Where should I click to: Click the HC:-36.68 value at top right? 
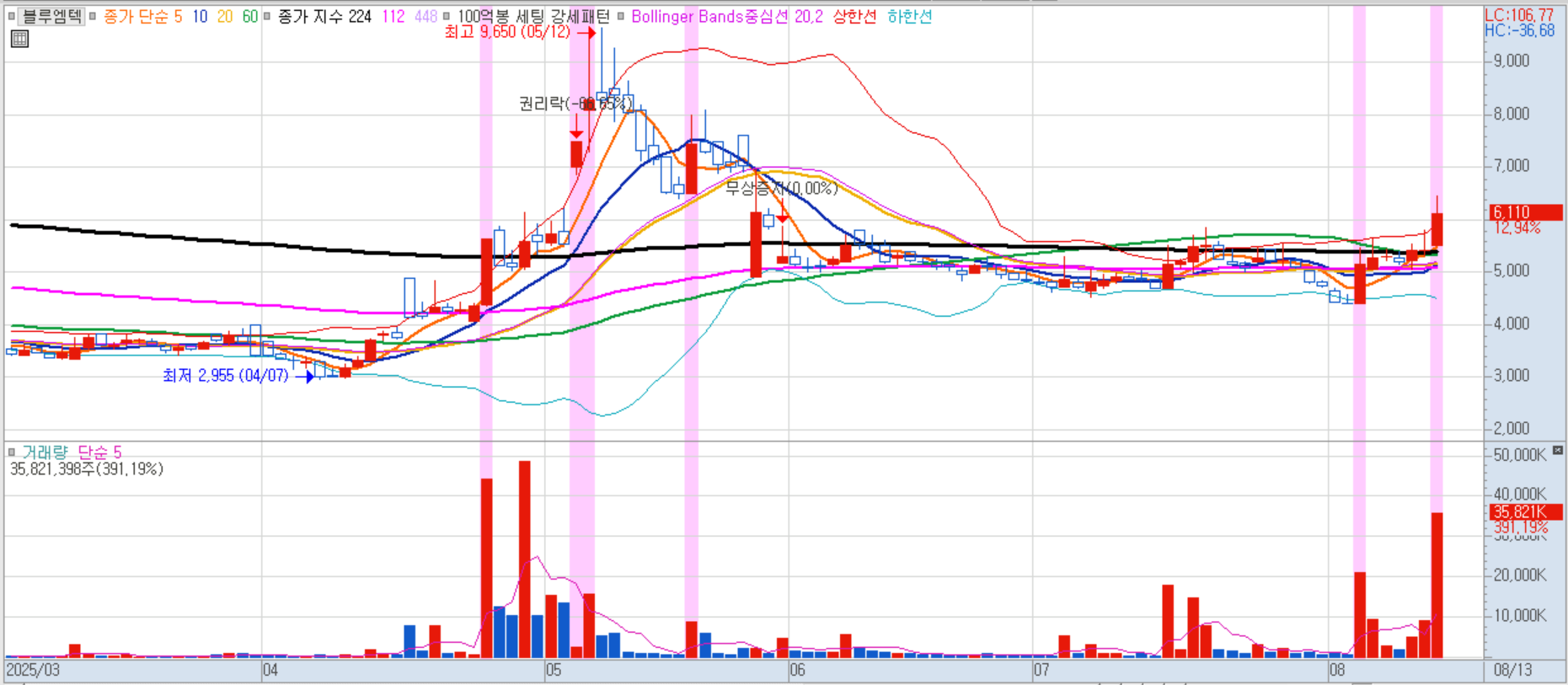(x=1519, y=30)
